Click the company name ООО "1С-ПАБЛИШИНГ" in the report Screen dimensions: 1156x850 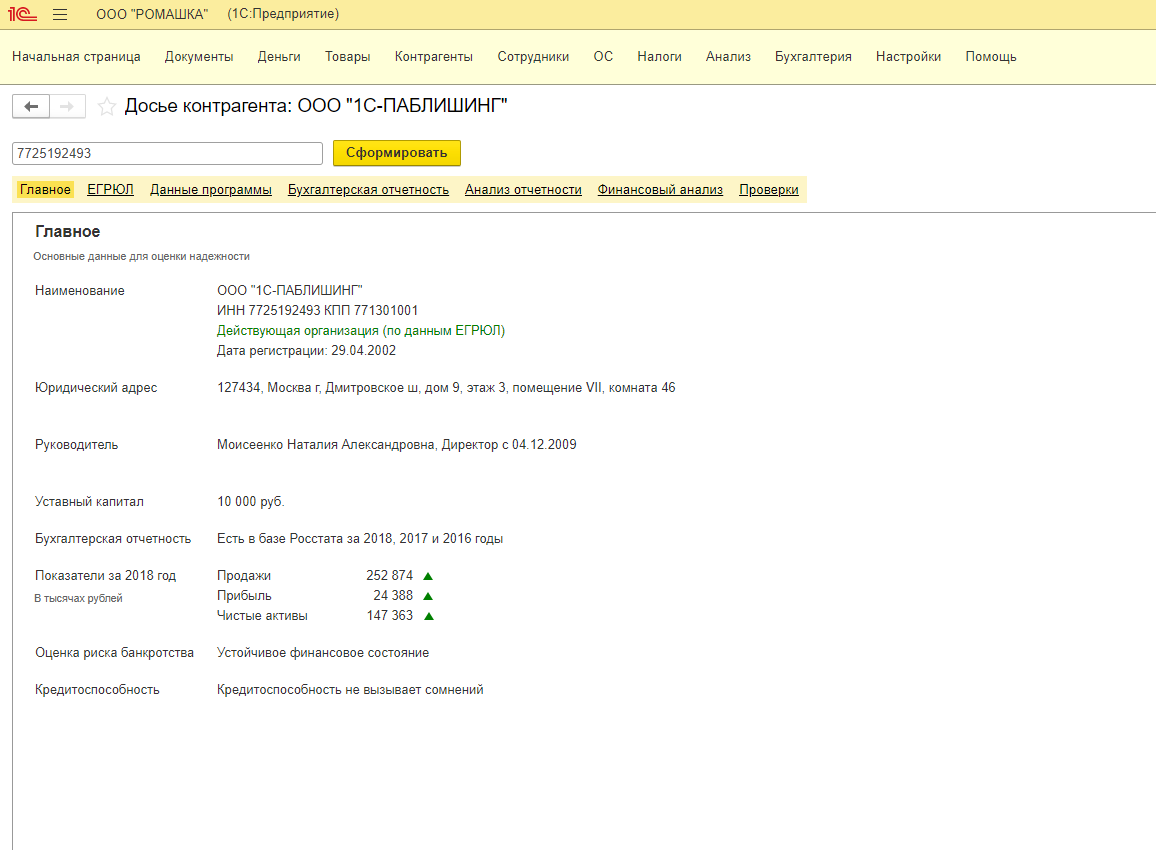(x=290, y=290)
